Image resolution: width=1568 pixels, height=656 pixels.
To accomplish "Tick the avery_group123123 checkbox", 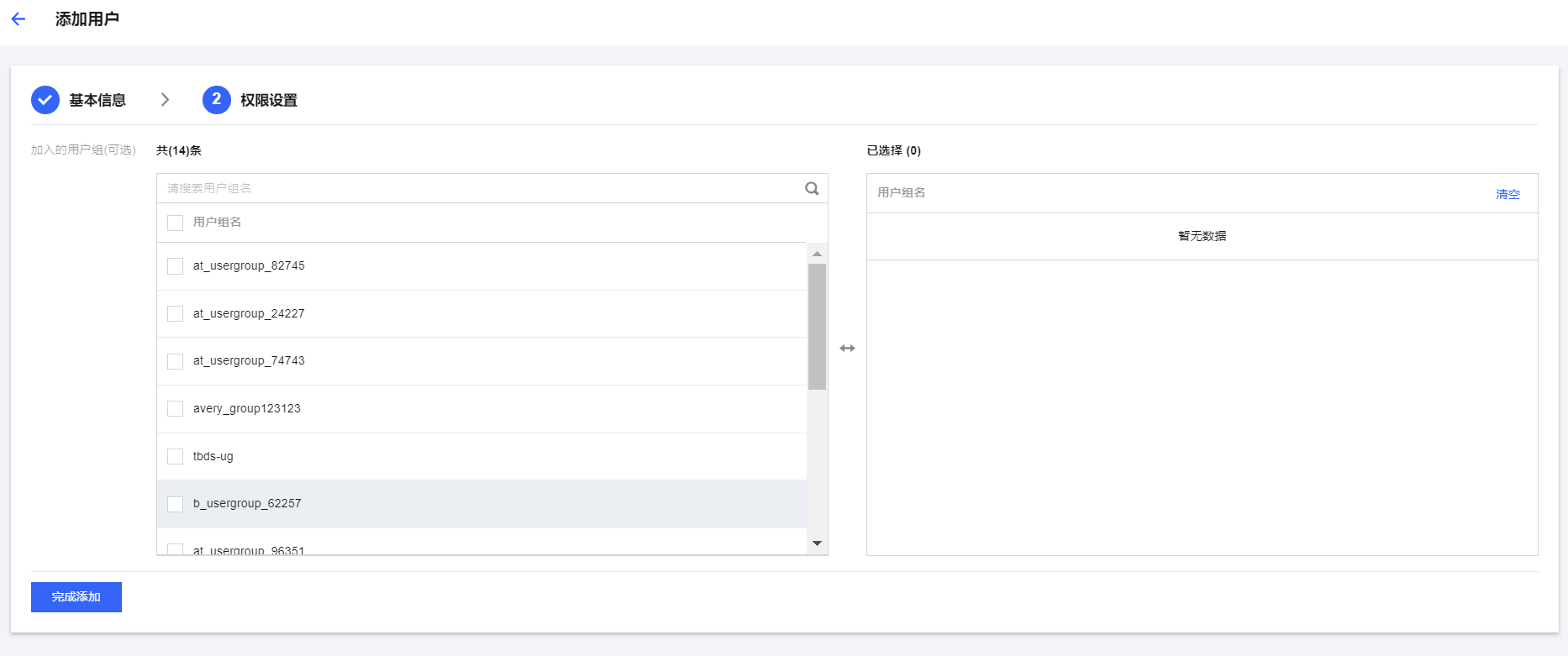I will click(x=176, y=409).
